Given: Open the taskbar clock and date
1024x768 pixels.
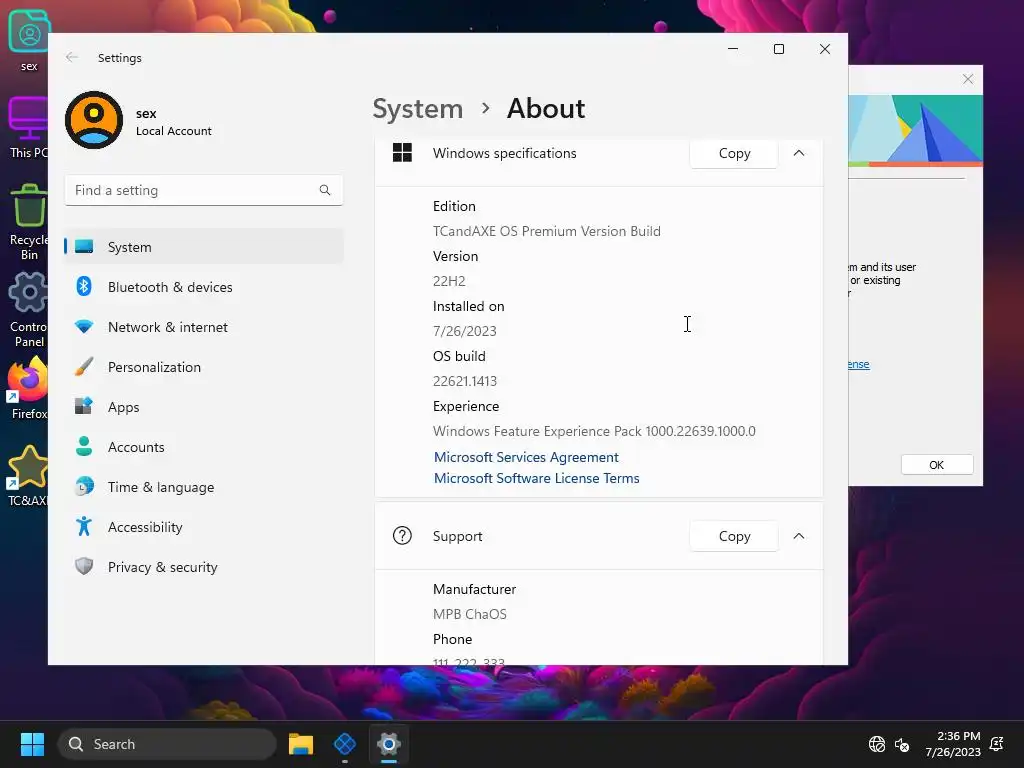Looking at the screenshot, I should 953,744.
